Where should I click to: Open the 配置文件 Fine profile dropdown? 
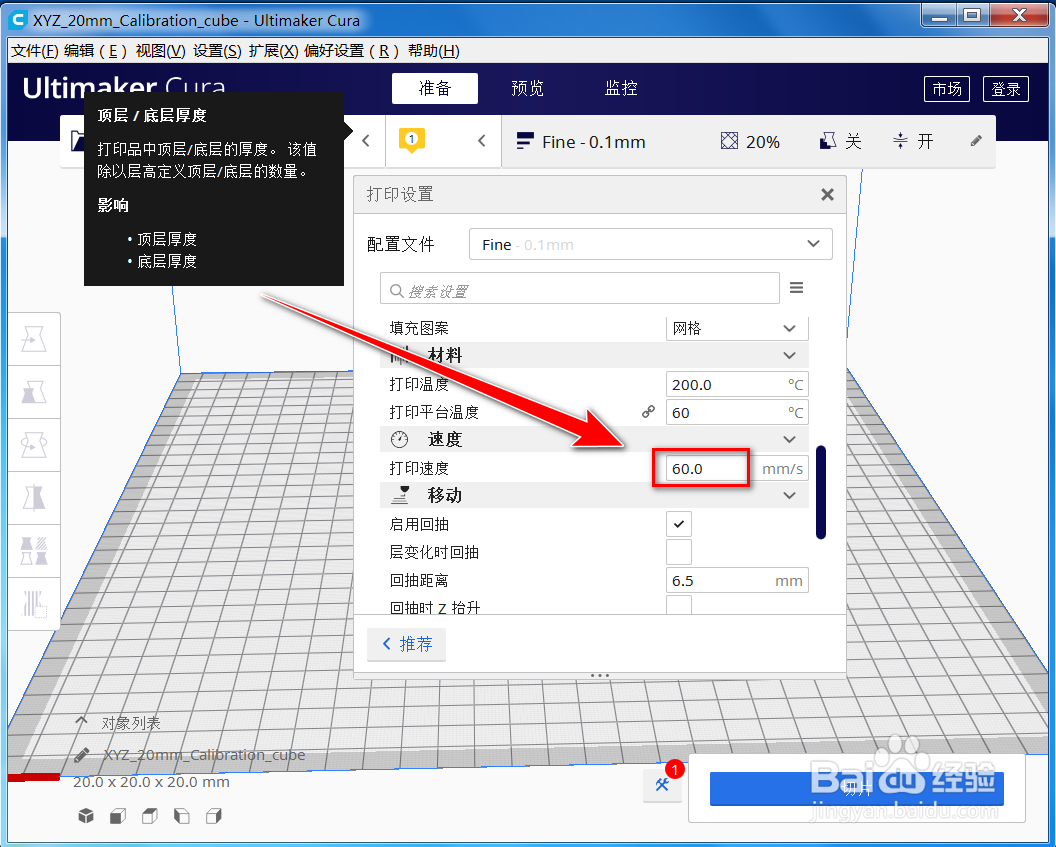tap(651, 244)
